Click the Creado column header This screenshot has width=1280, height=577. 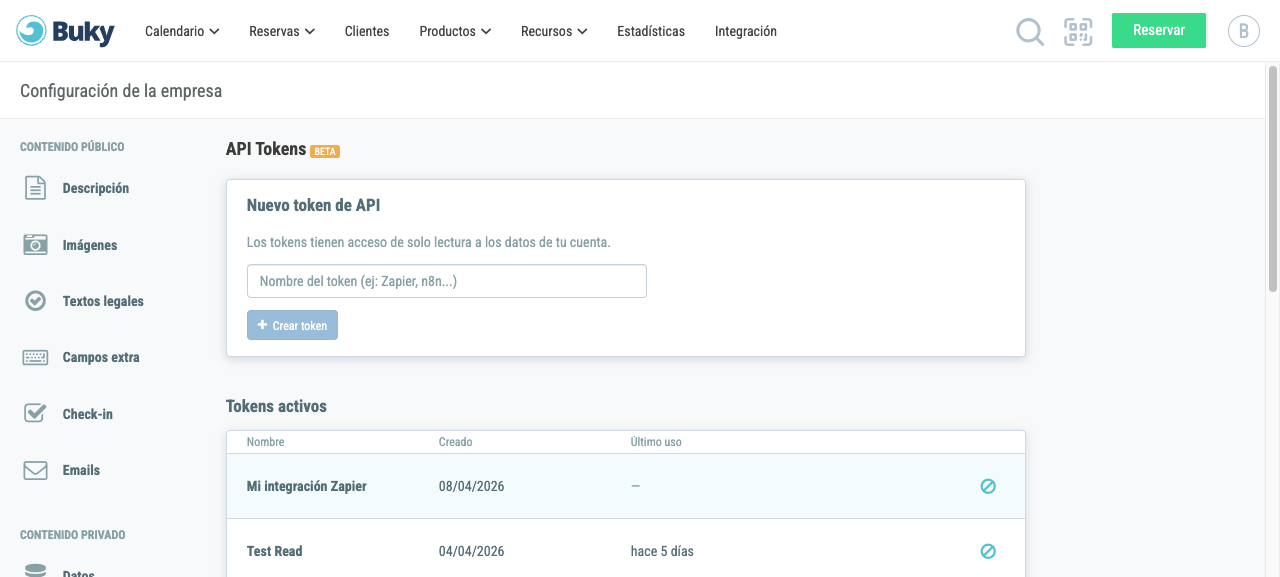[456, 442]
